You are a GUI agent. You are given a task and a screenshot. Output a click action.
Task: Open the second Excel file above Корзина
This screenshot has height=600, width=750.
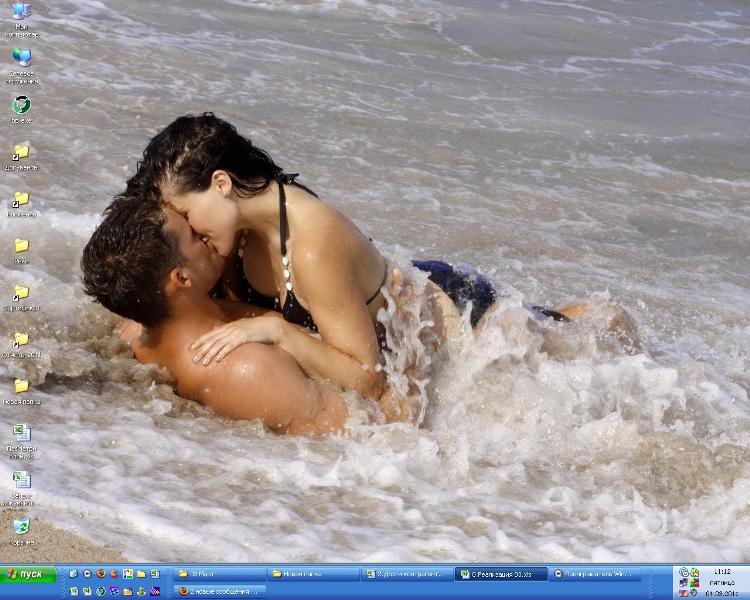(21, 480)
